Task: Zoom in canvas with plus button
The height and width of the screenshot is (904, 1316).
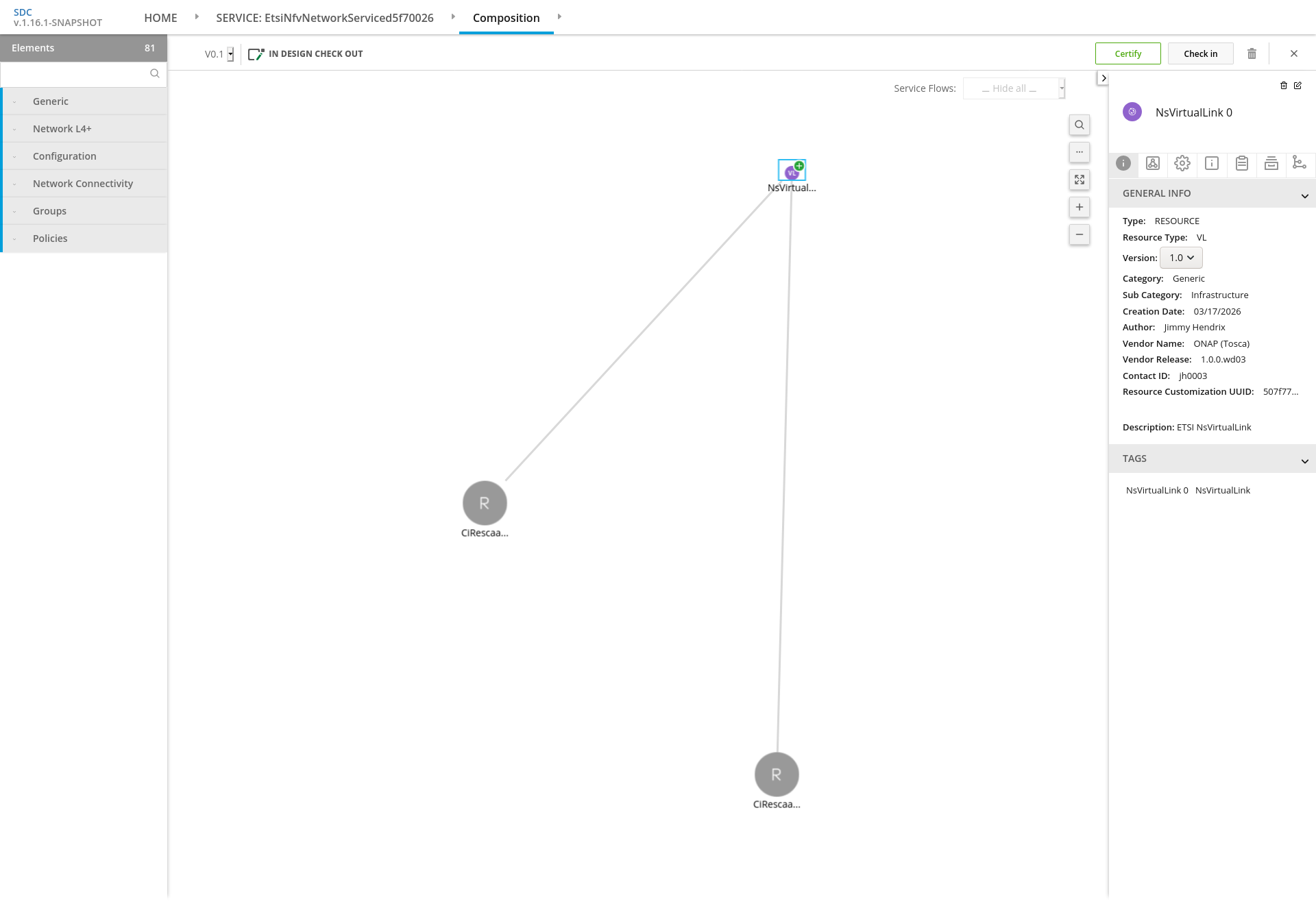Action: (1080, 207)
